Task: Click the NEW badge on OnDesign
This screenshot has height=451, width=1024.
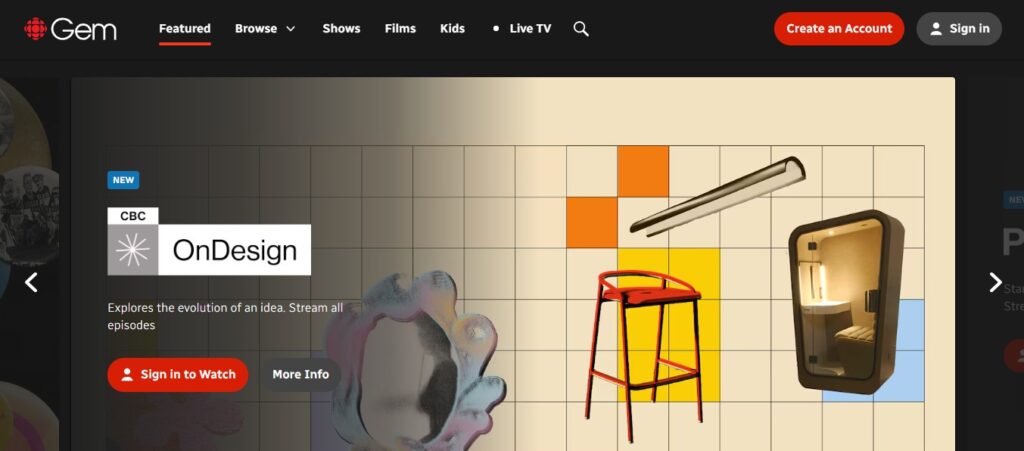Action: tap(123, 180)
